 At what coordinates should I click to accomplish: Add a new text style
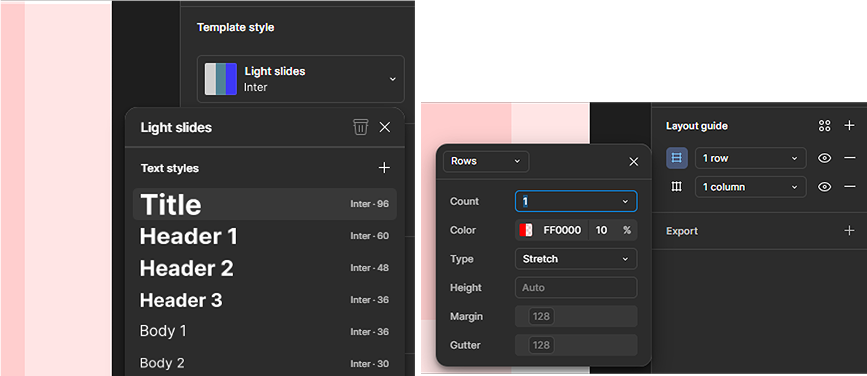tap(384, 168)
